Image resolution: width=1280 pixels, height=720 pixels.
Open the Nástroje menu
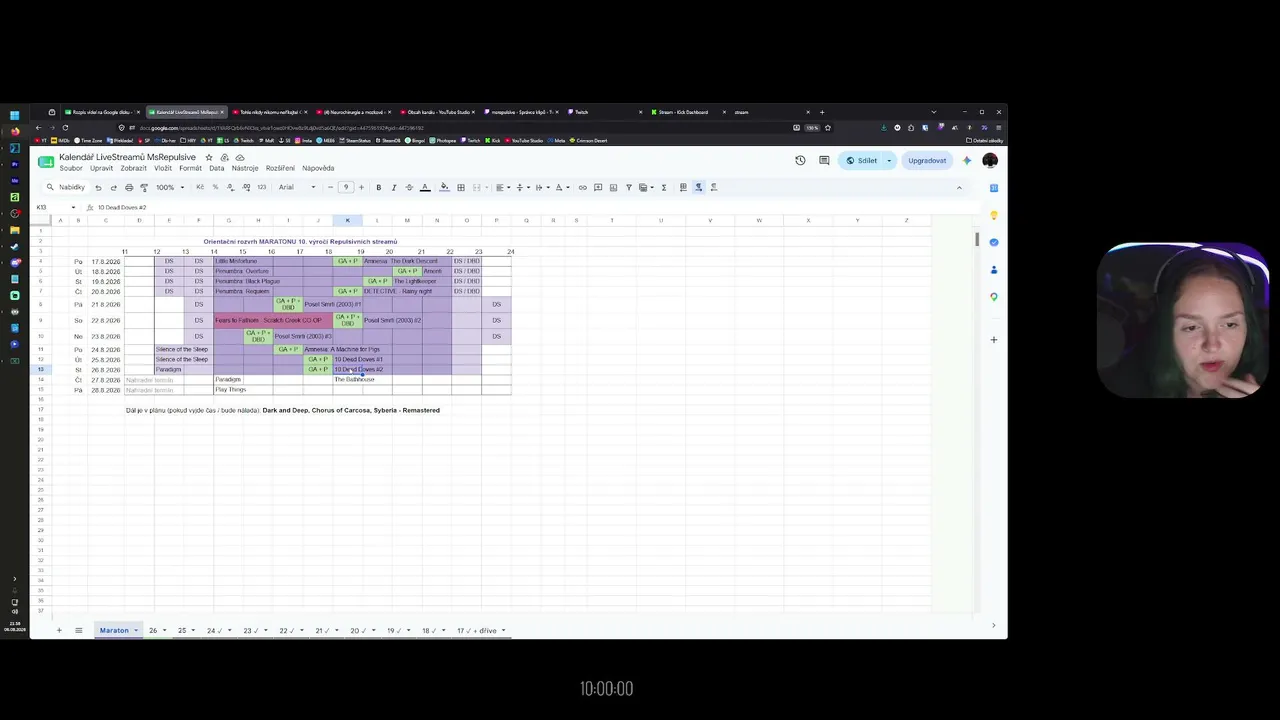245,168
